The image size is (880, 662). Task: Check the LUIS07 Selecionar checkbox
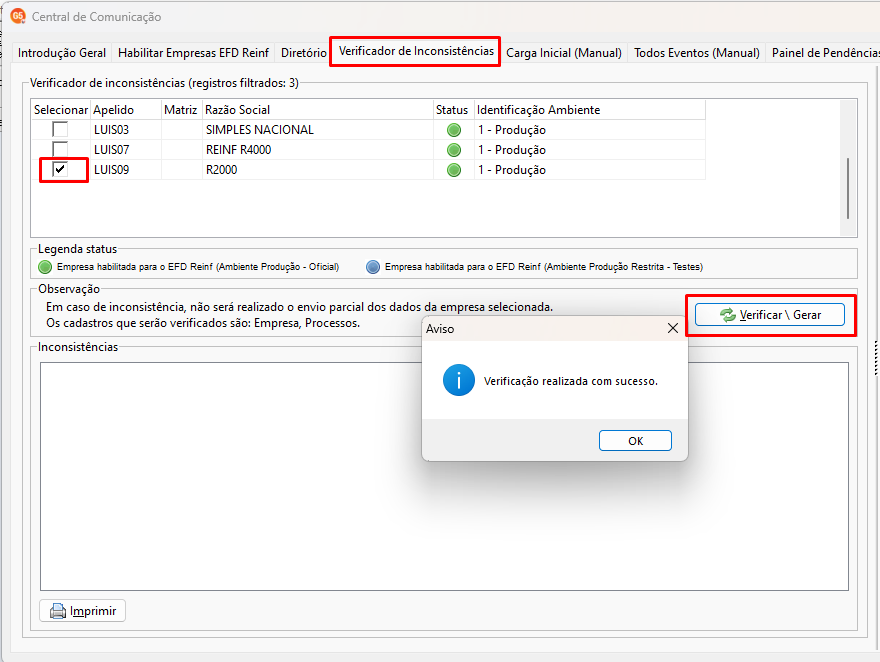tap(60, 150)
